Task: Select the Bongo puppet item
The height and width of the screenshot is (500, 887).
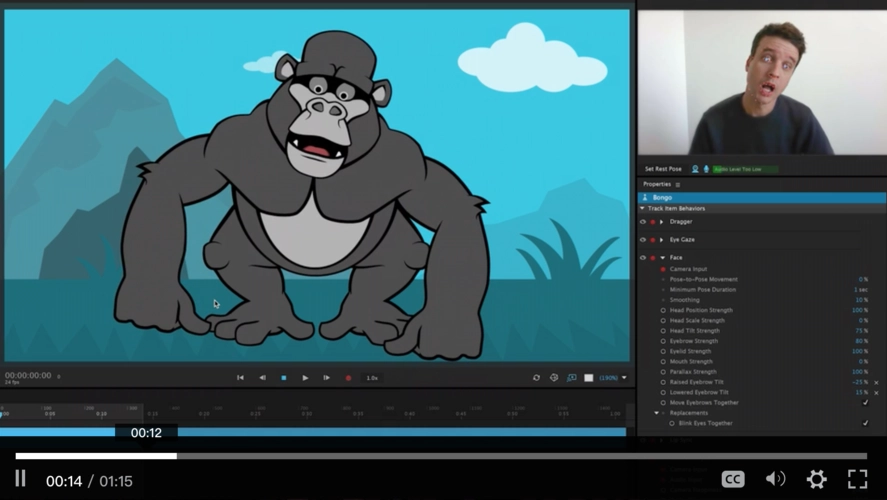Action: click(662, 198)
